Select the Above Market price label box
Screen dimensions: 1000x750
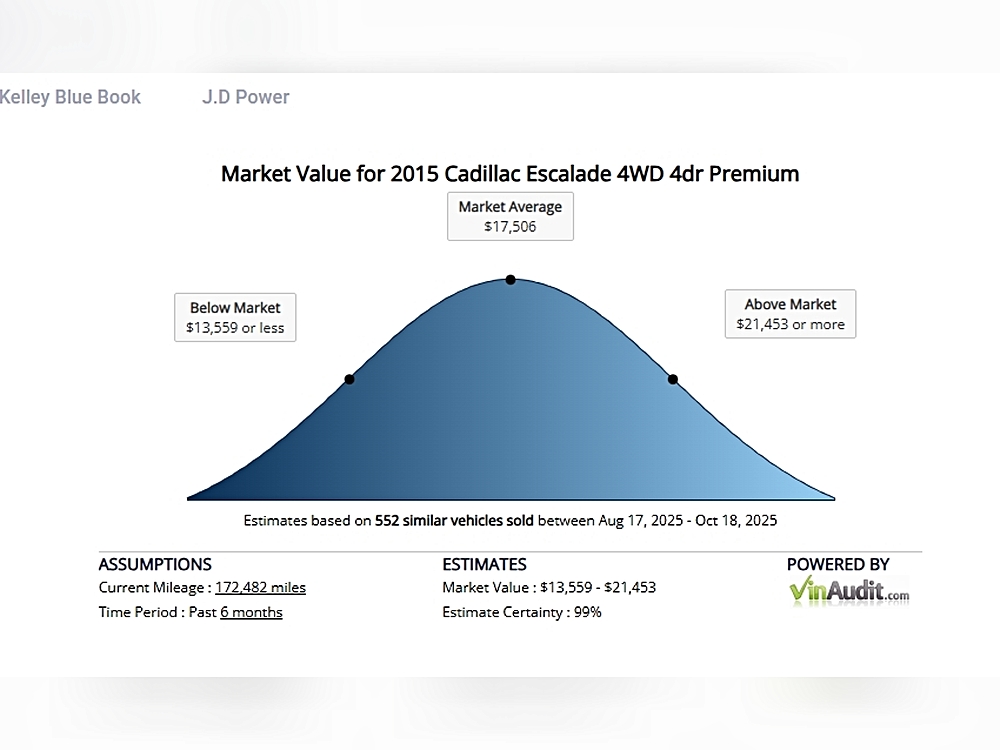(x=790, y=314)
